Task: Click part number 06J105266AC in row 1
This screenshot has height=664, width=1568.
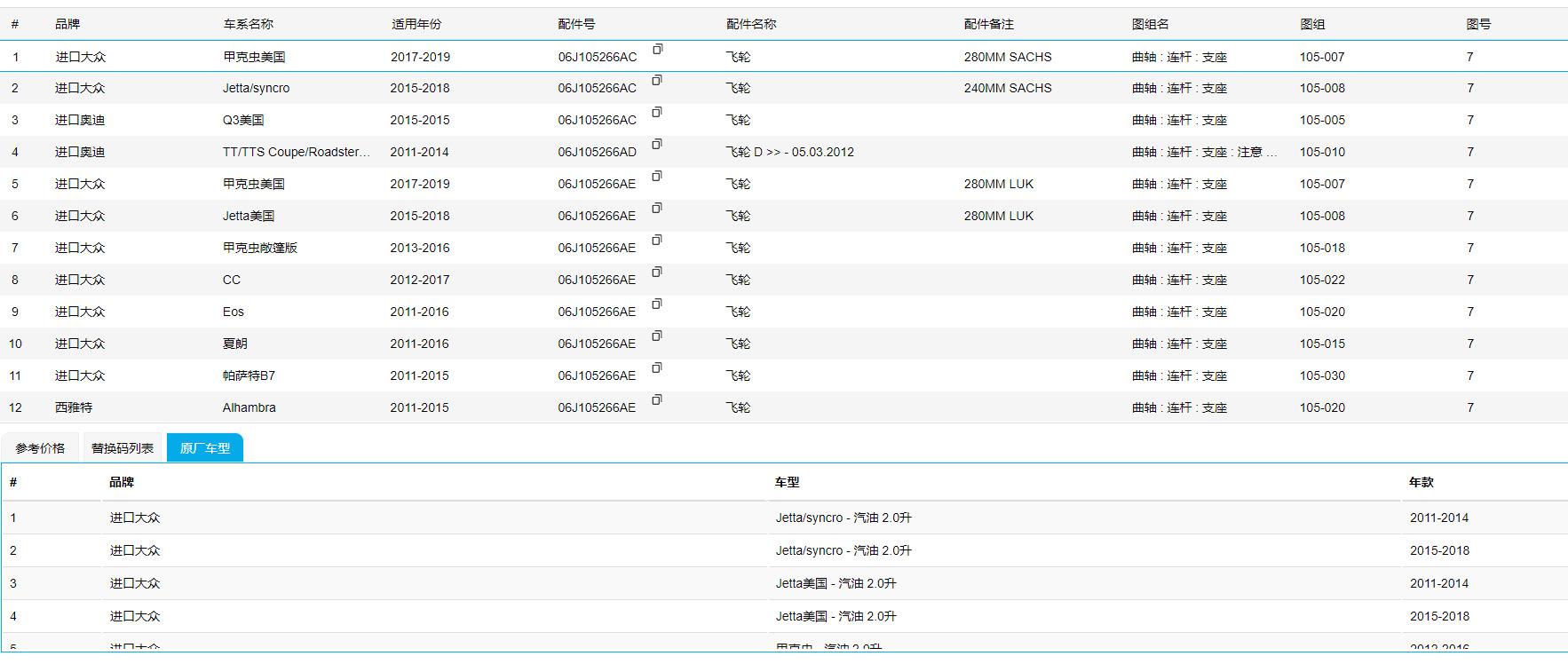Action: point(597,57)
